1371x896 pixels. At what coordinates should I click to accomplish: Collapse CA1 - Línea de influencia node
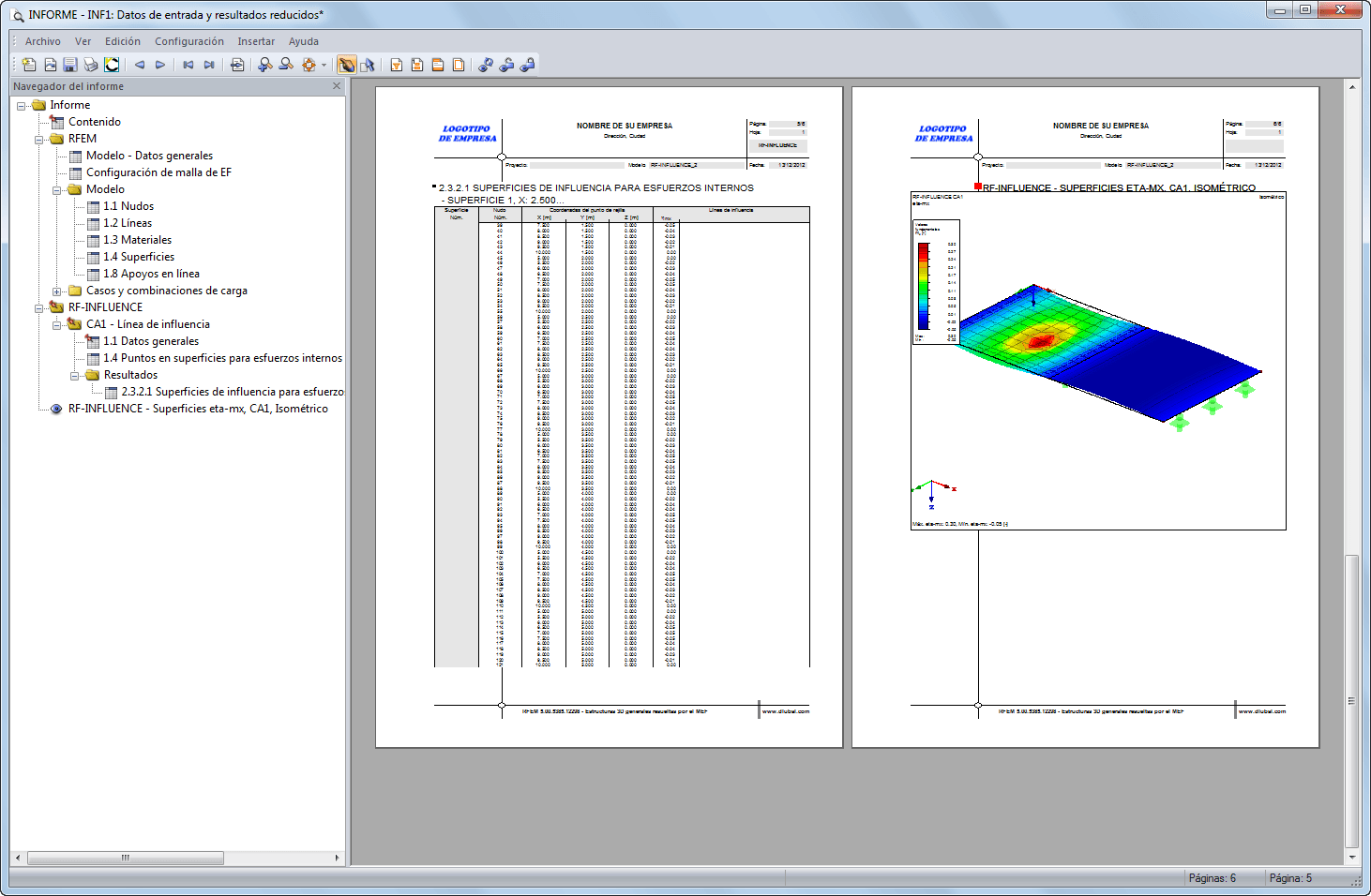click(x=56, y=325)
